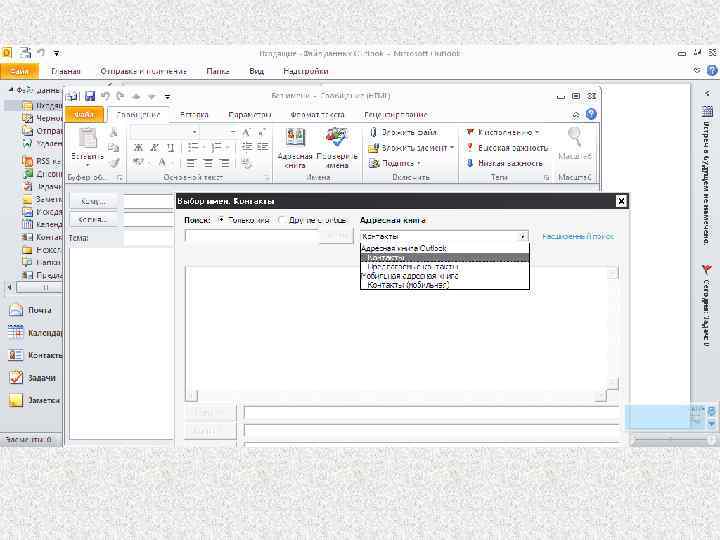Viewport: 720px width, 540px height.
Task: Open the Address book Контакты combo box
Action: [444, 236]
